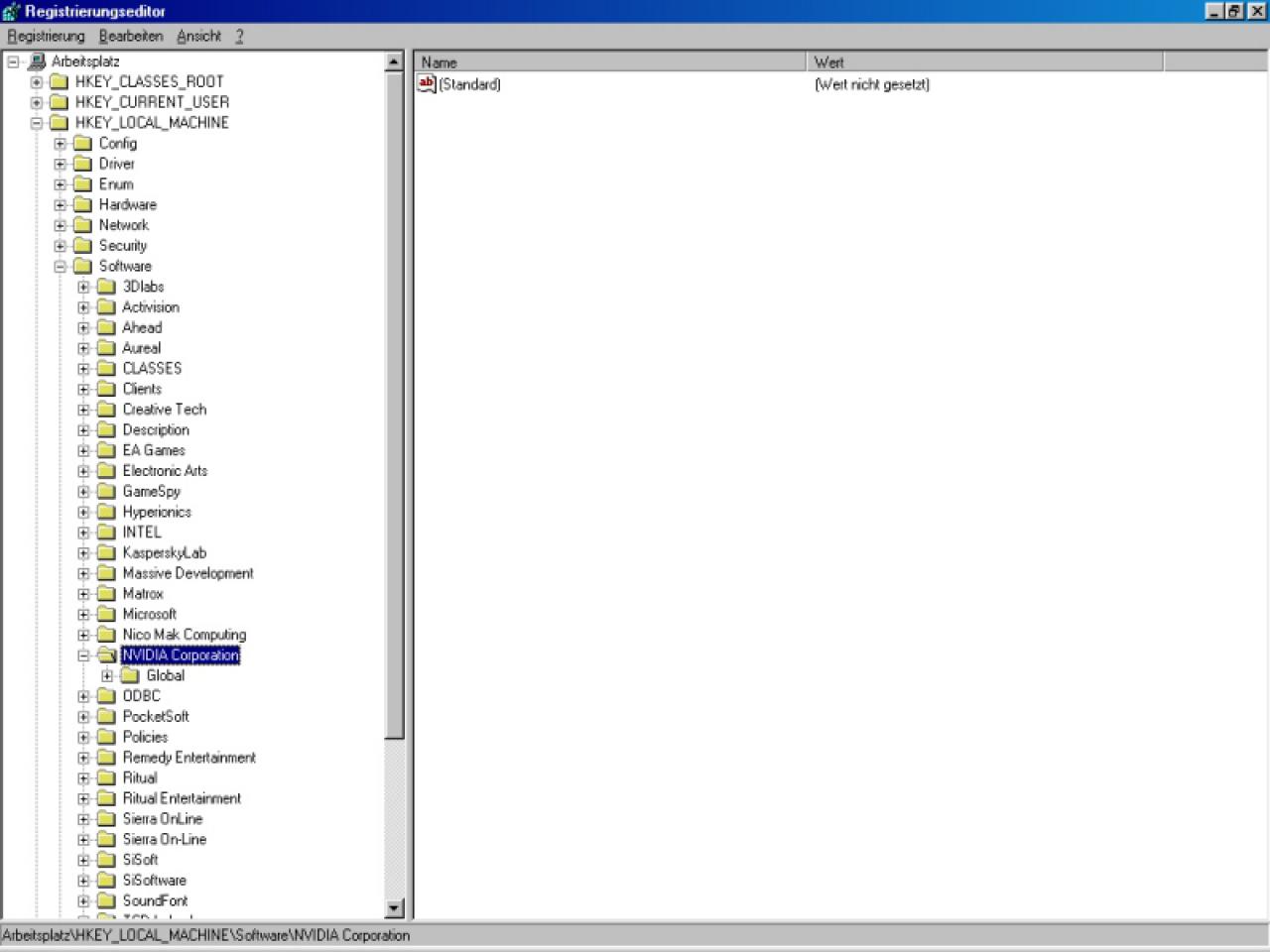The image size is (1270, 952).
Task: Click the Massive Development folder icon
Action: click(107, 573)
